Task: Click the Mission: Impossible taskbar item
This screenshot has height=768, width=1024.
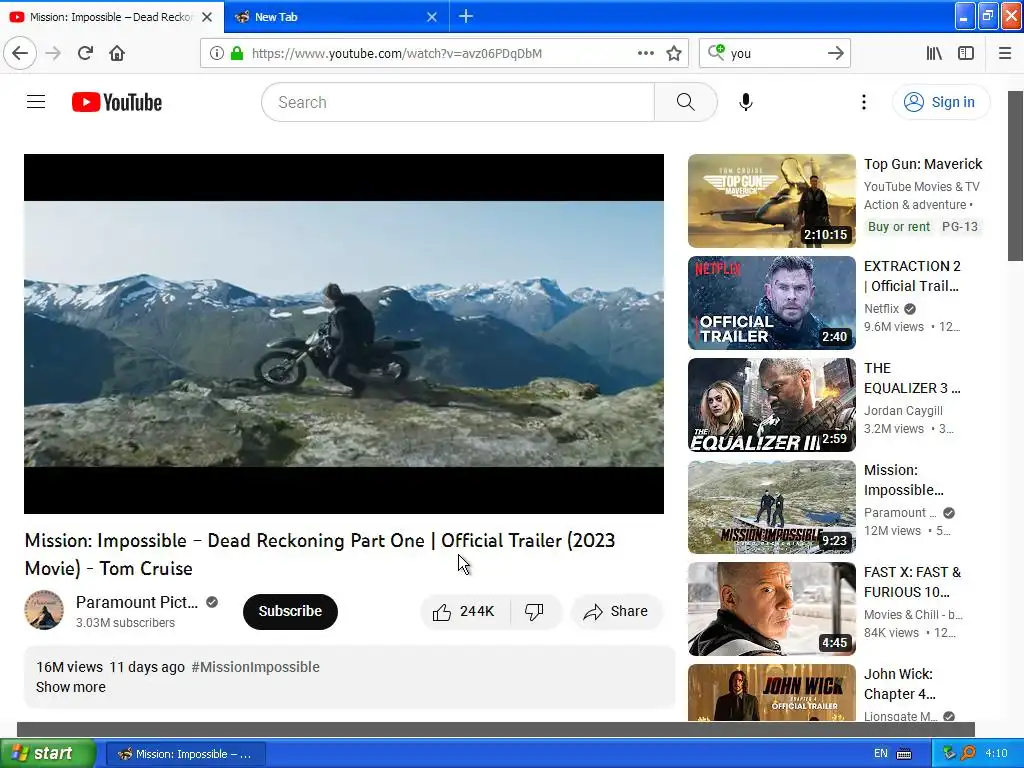Action: pos(185,754)
